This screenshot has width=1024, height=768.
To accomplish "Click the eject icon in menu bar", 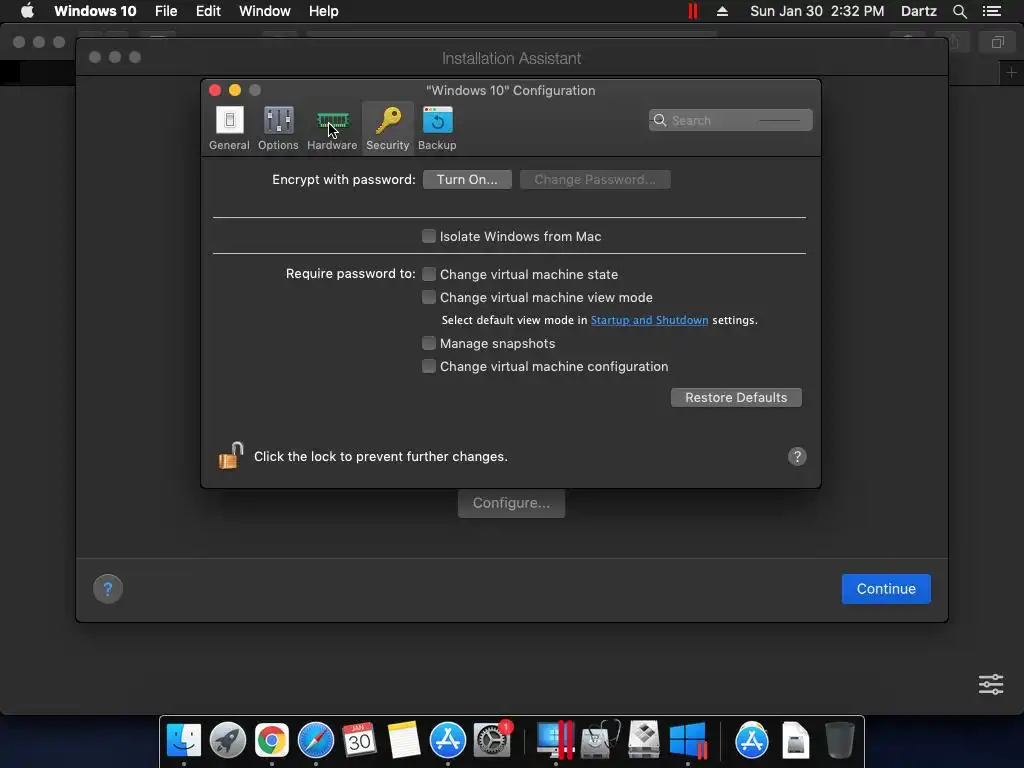I will click(722, 11).
